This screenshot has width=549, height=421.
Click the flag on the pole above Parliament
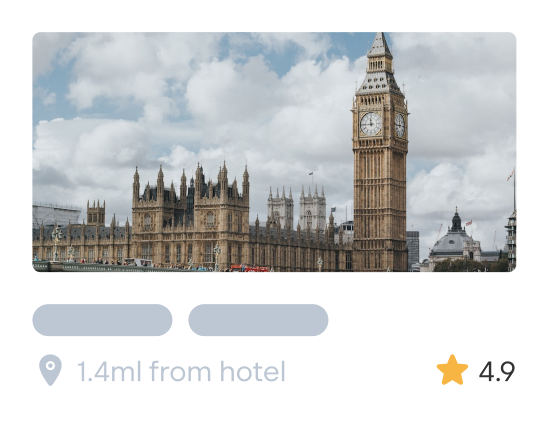click(x=311, y=173)
